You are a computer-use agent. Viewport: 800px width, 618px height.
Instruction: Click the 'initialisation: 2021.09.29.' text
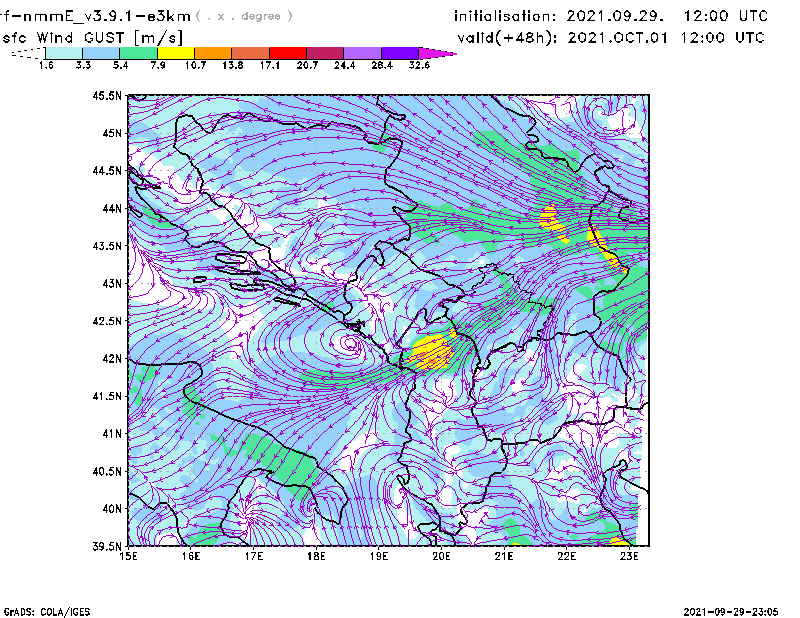tap(559, 16)
